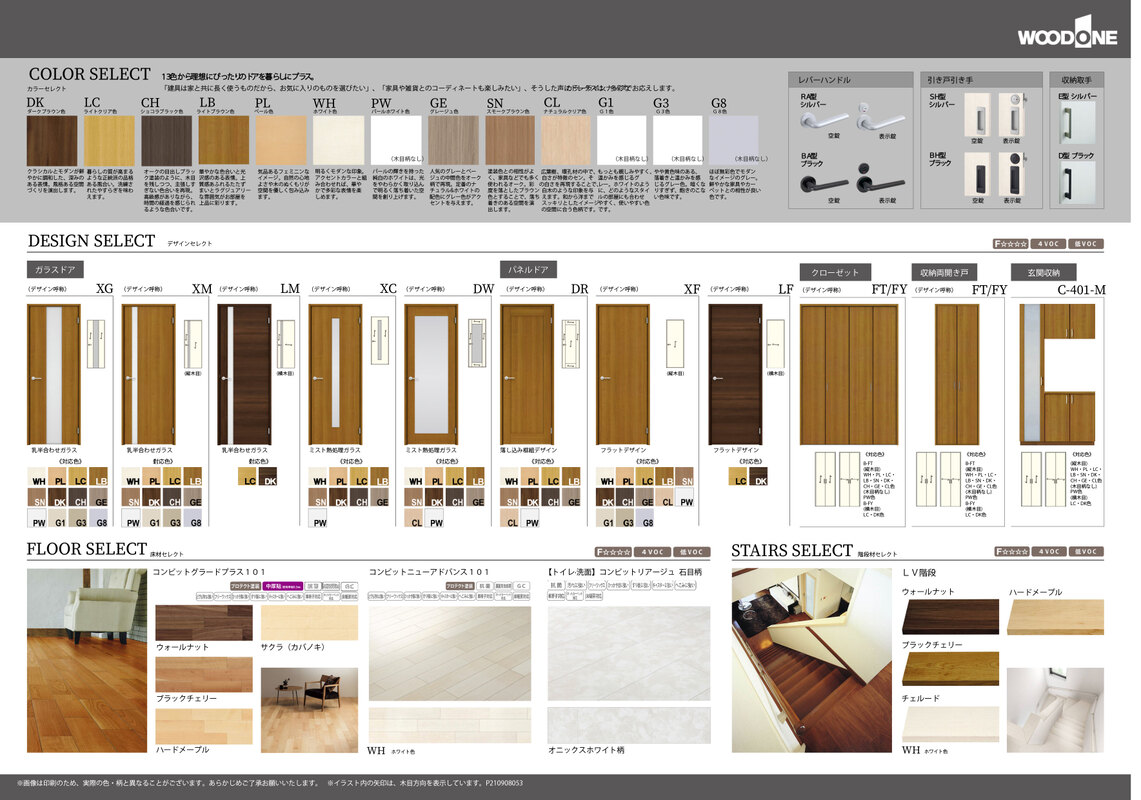Click the クローゼット category label
1141x800 pixels.
tap(835, 272)
